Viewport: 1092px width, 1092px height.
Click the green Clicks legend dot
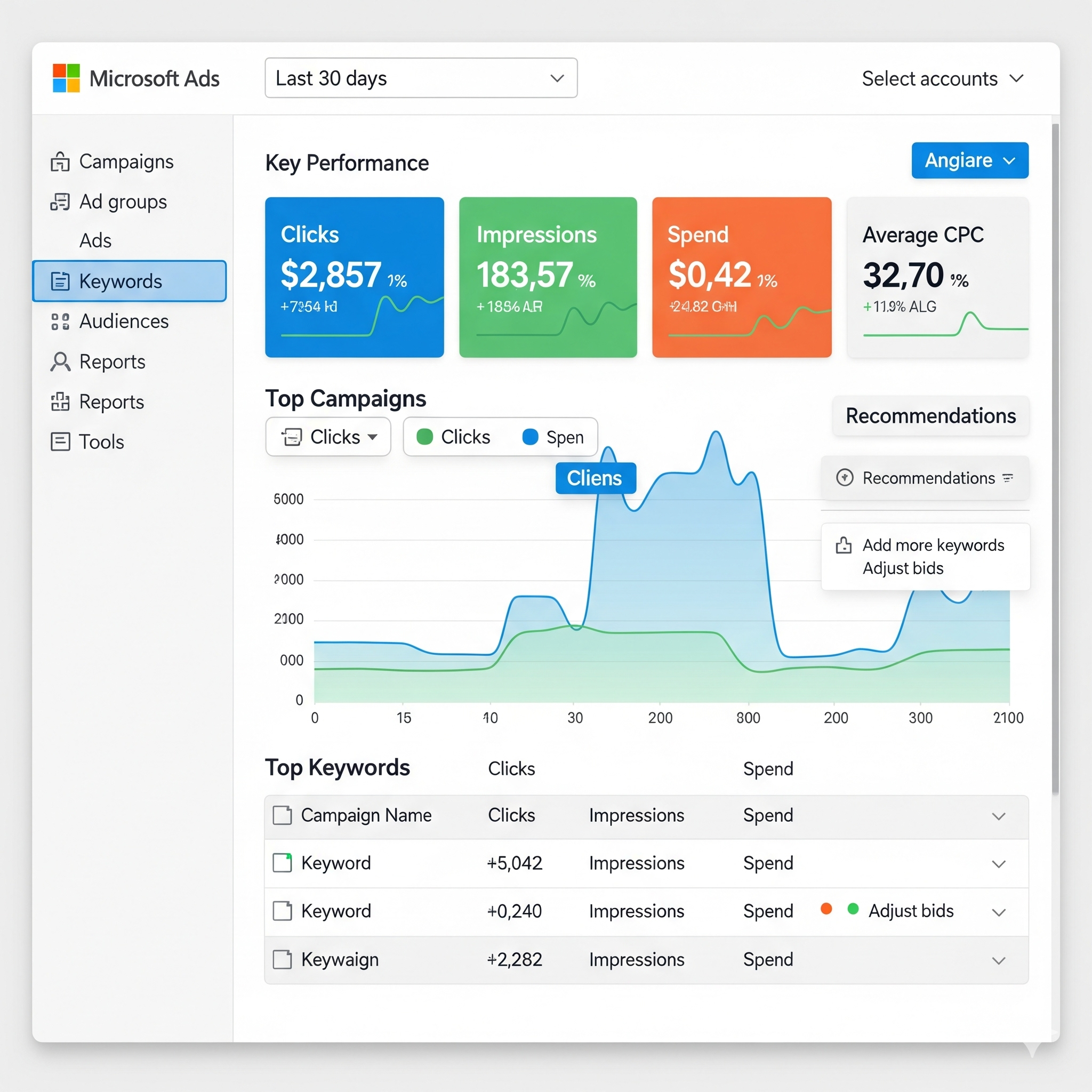point(424,436)
